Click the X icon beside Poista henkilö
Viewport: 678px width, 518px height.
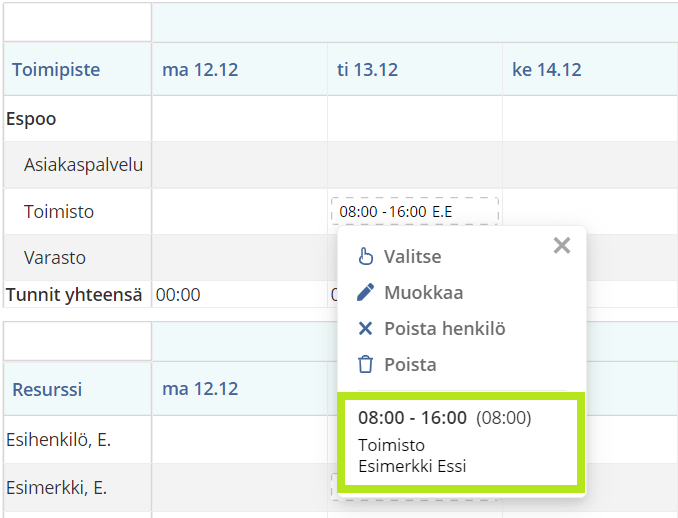(x=365, y=329)
